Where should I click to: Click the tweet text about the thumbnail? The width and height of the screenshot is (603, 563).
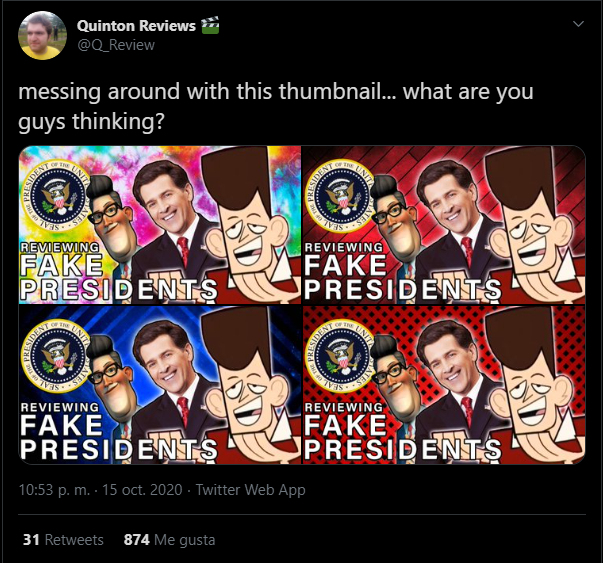tap(276, 106)
